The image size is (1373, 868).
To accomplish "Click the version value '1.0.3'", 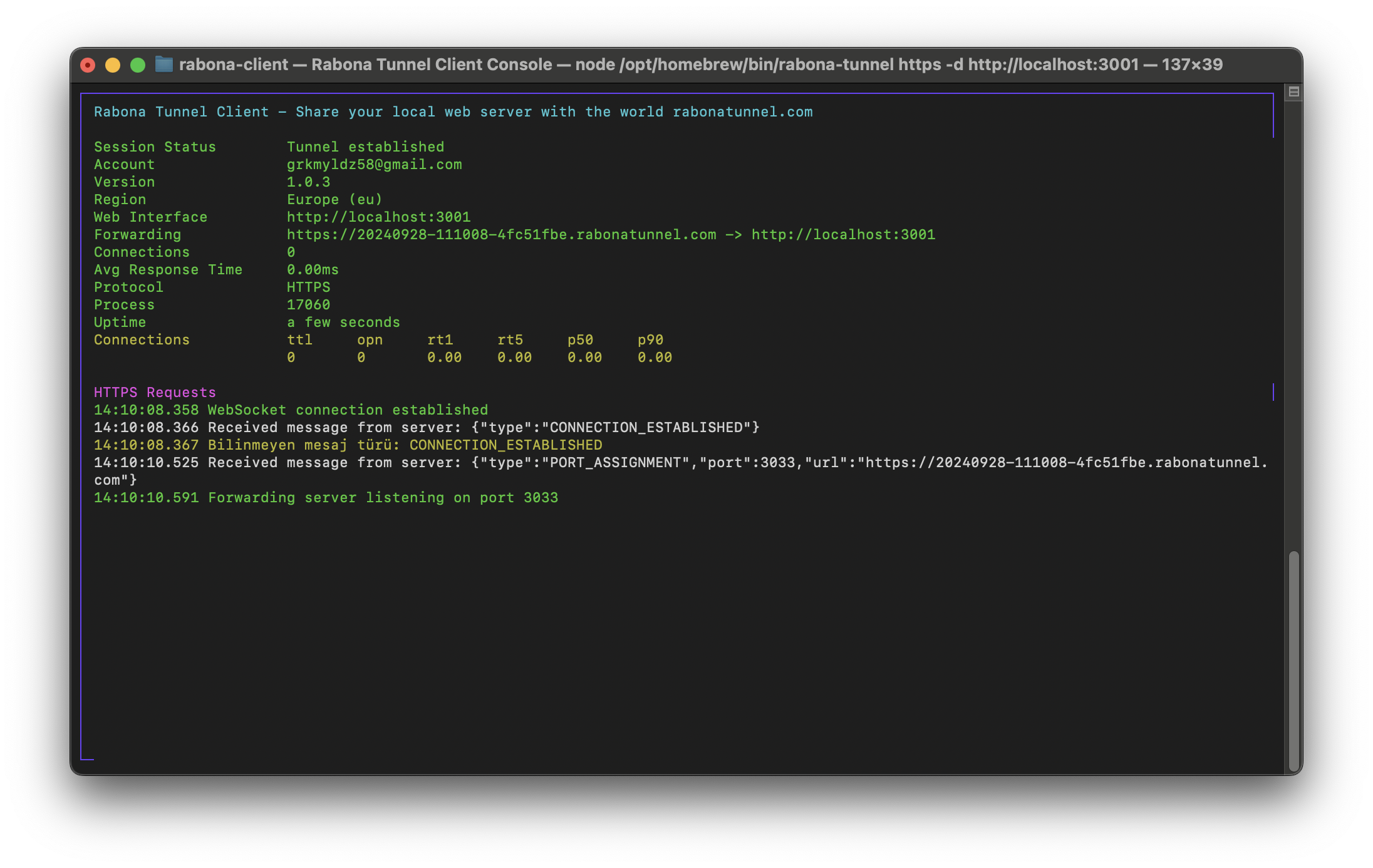I will pyautogui.click(x=309, y=182).
